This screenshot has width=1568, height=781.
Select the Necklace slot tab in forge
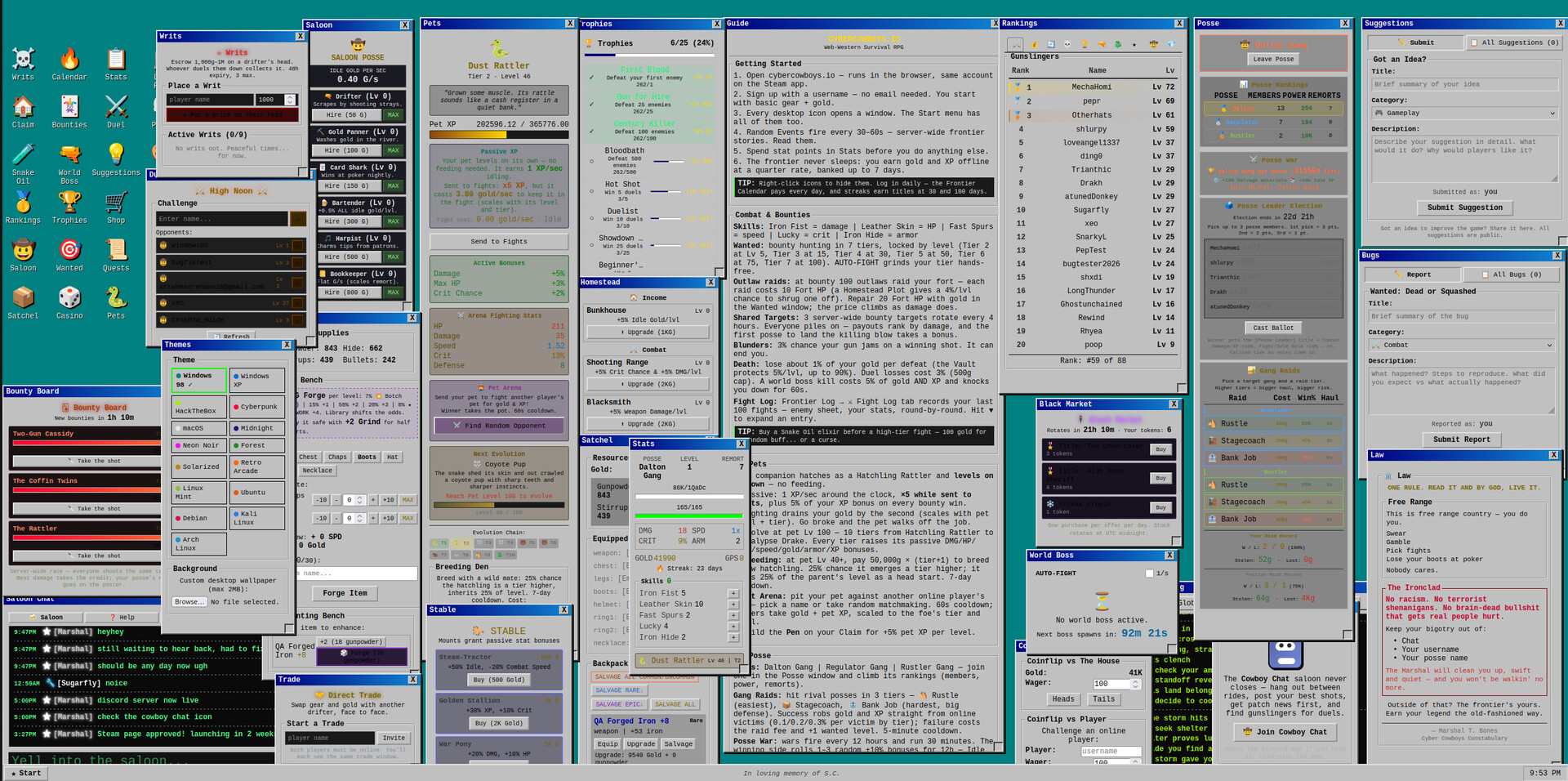point(317,471)
